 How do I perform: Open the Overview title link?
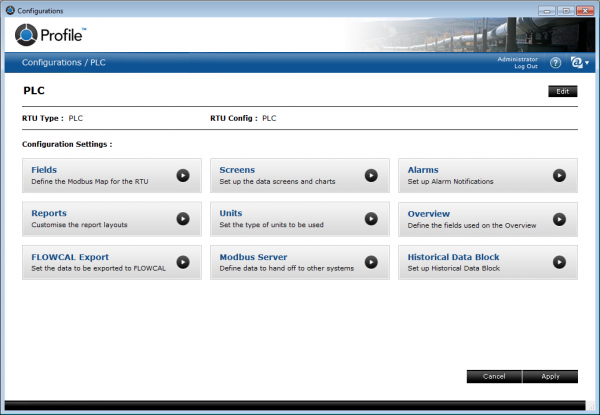429,214
